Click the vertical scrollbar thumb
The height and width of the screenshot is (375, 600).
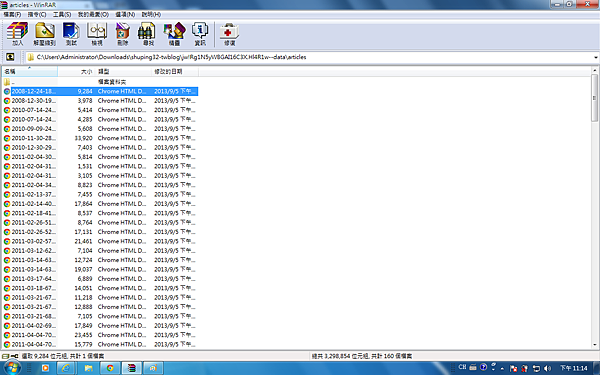[594, 98]
